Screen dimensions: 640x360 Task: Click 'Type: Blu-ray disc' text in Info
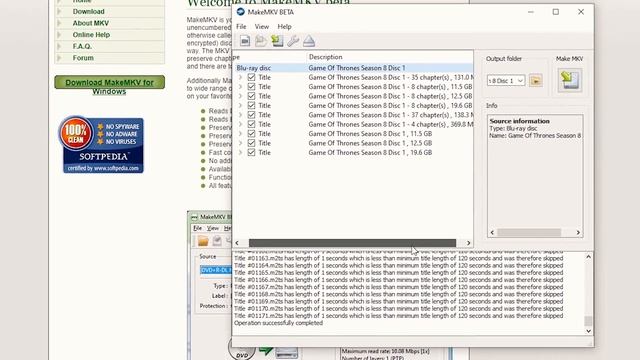[x=513, y=128]
